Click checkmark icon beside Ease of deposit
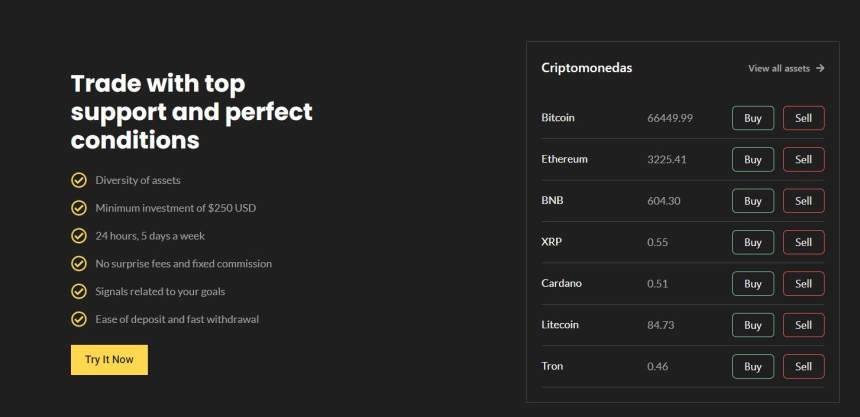 click(x=78, y=319)
